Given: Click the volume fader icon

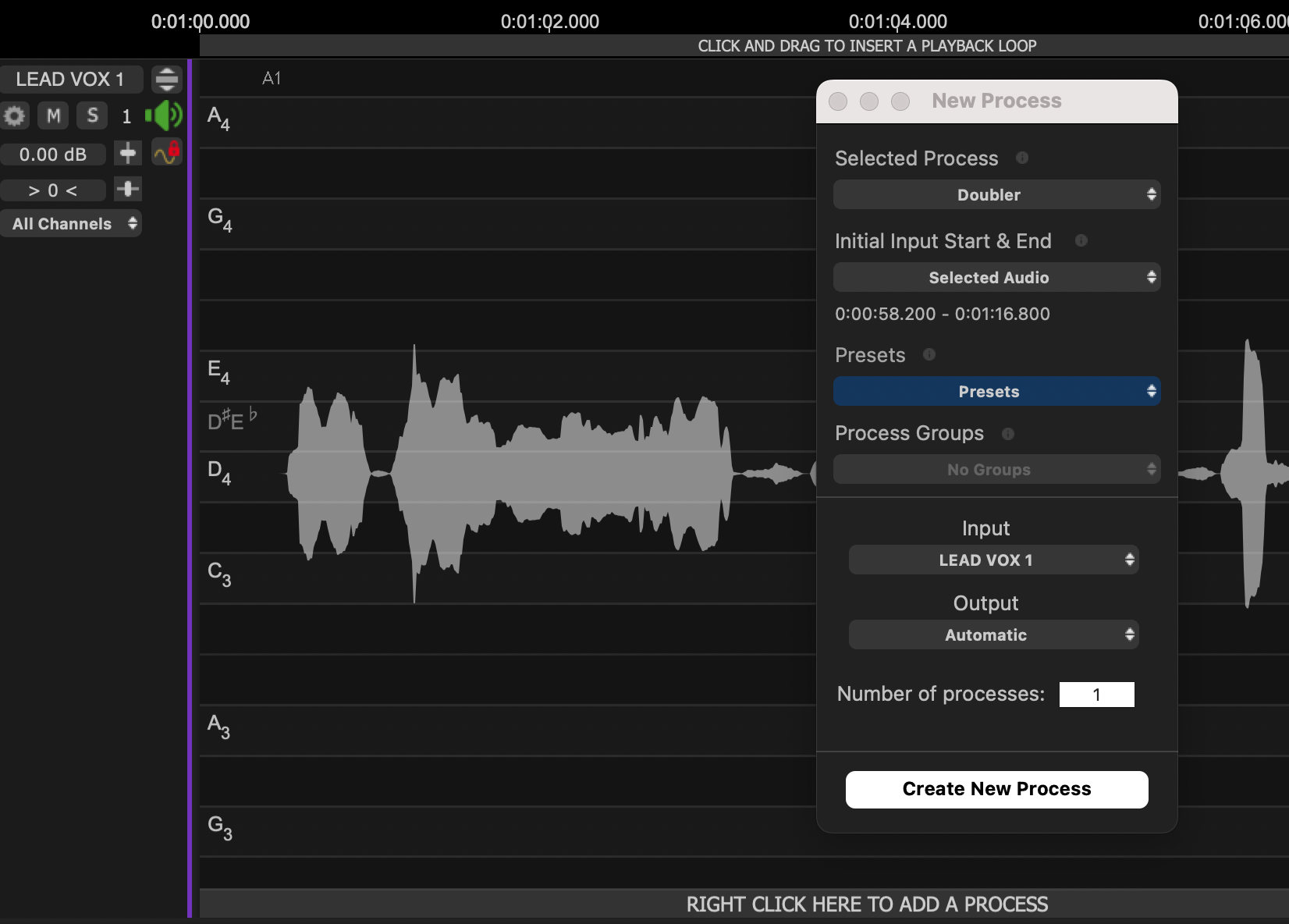Looking at the screenshot, I should point(128,153).
